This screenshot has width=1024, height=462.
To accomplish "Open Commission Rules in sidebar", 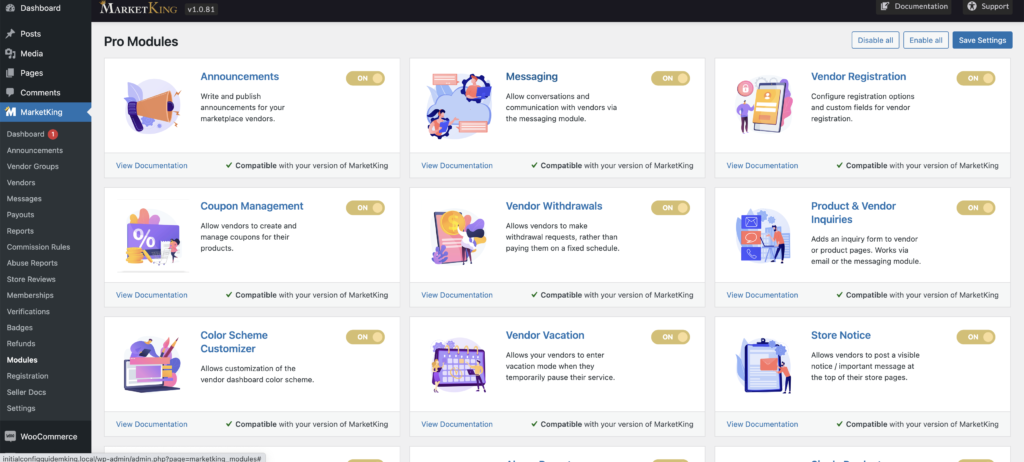I will point(39,247).
